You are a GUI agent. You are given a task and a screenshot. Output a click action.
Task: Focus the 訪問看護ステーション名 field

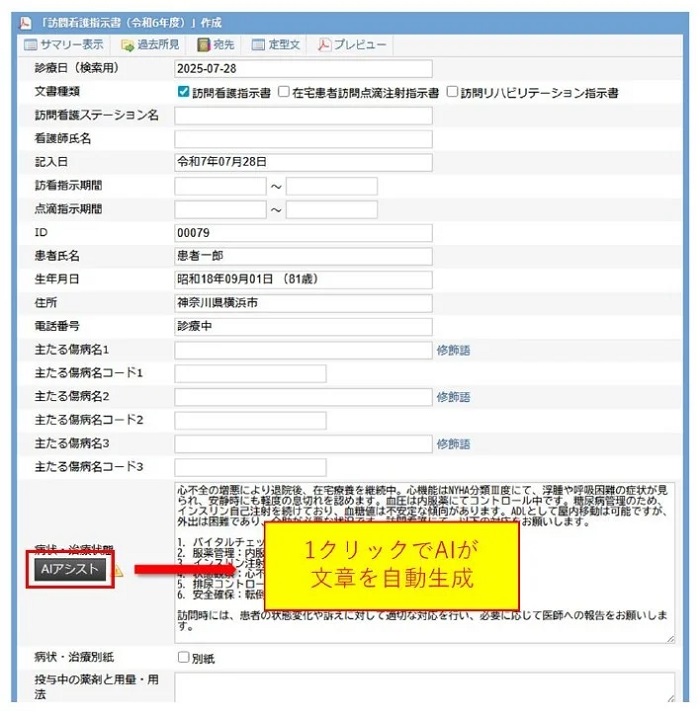tap(303, 116)
